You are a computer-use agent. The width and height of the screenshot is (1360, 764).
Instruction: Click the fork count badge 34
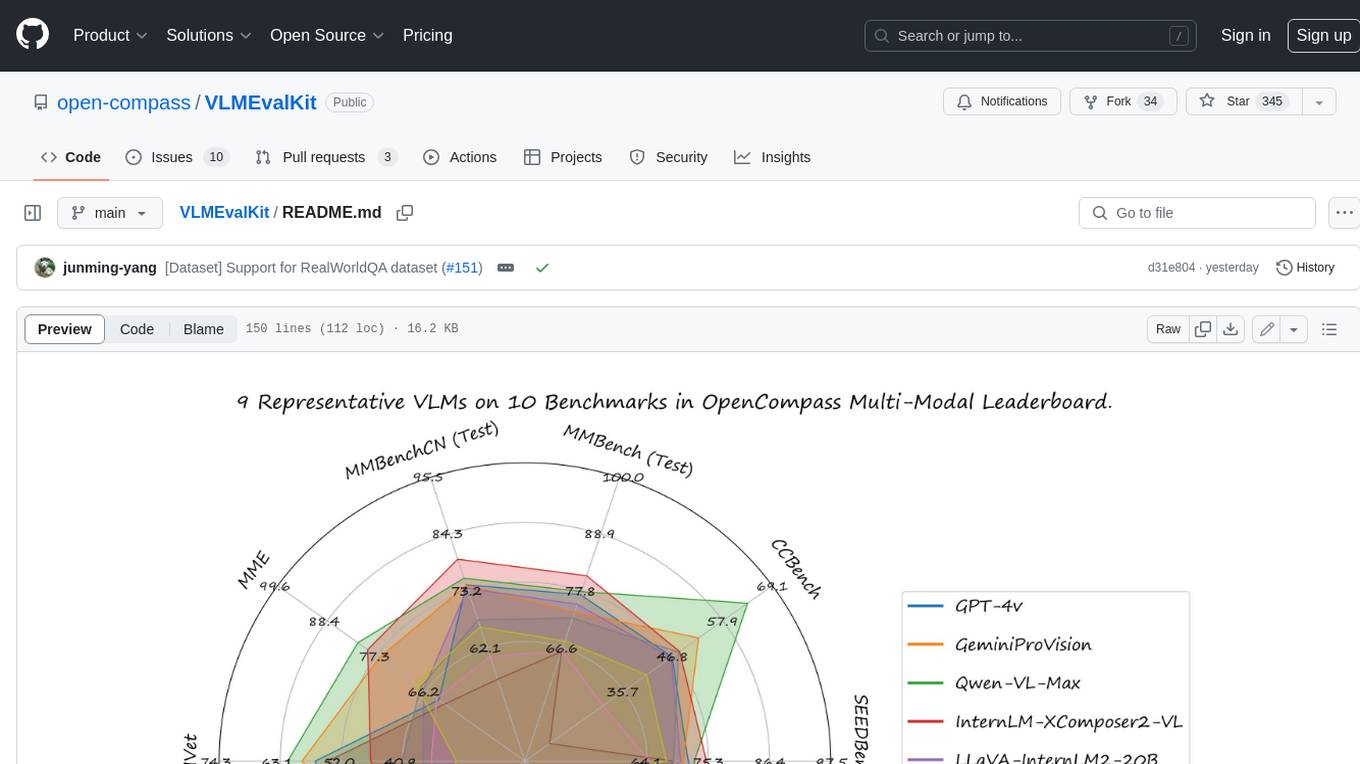[x=1150, y=102]
